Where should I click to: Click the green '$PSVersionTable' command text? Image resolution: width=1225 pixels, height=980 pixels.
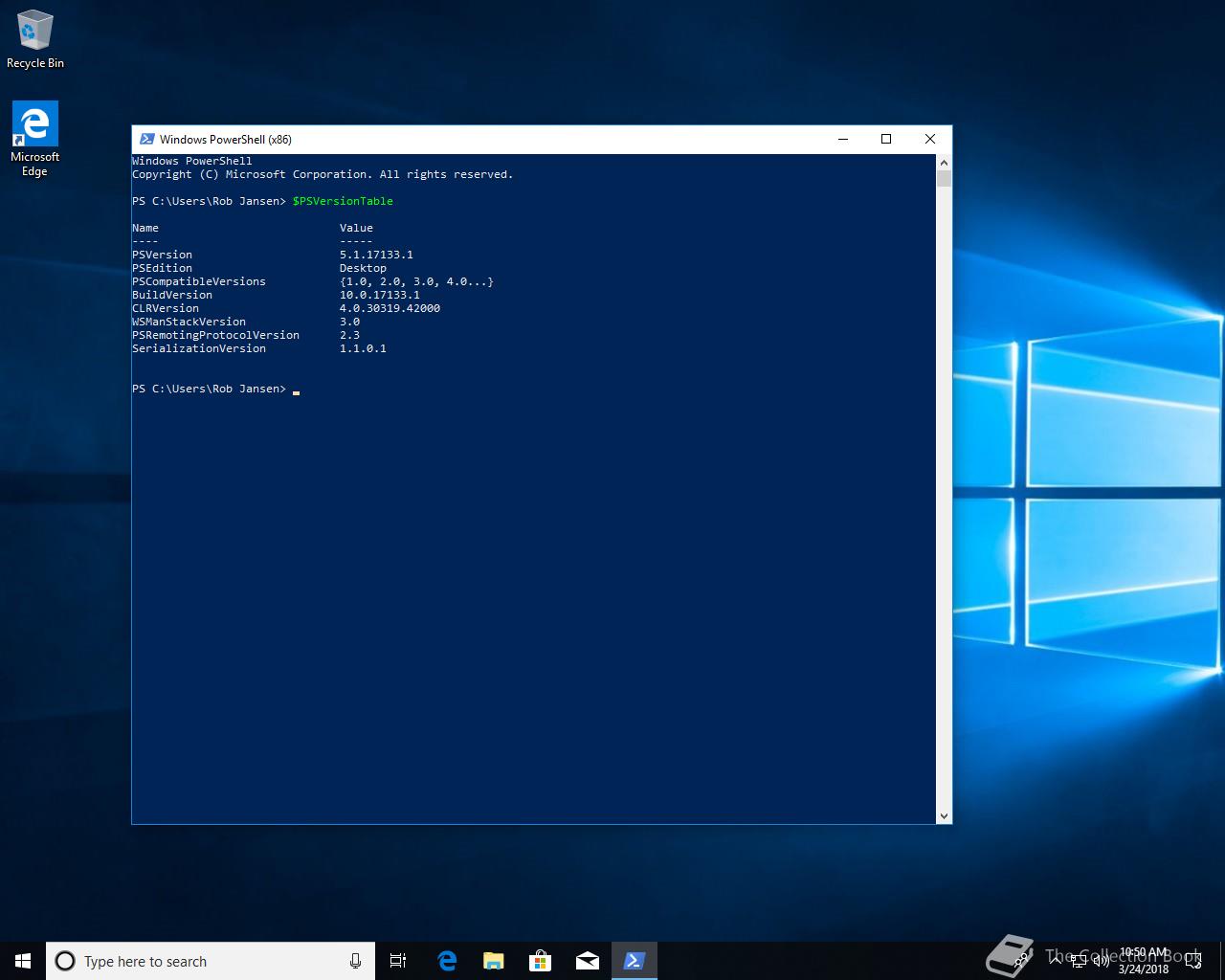[343, 201]
